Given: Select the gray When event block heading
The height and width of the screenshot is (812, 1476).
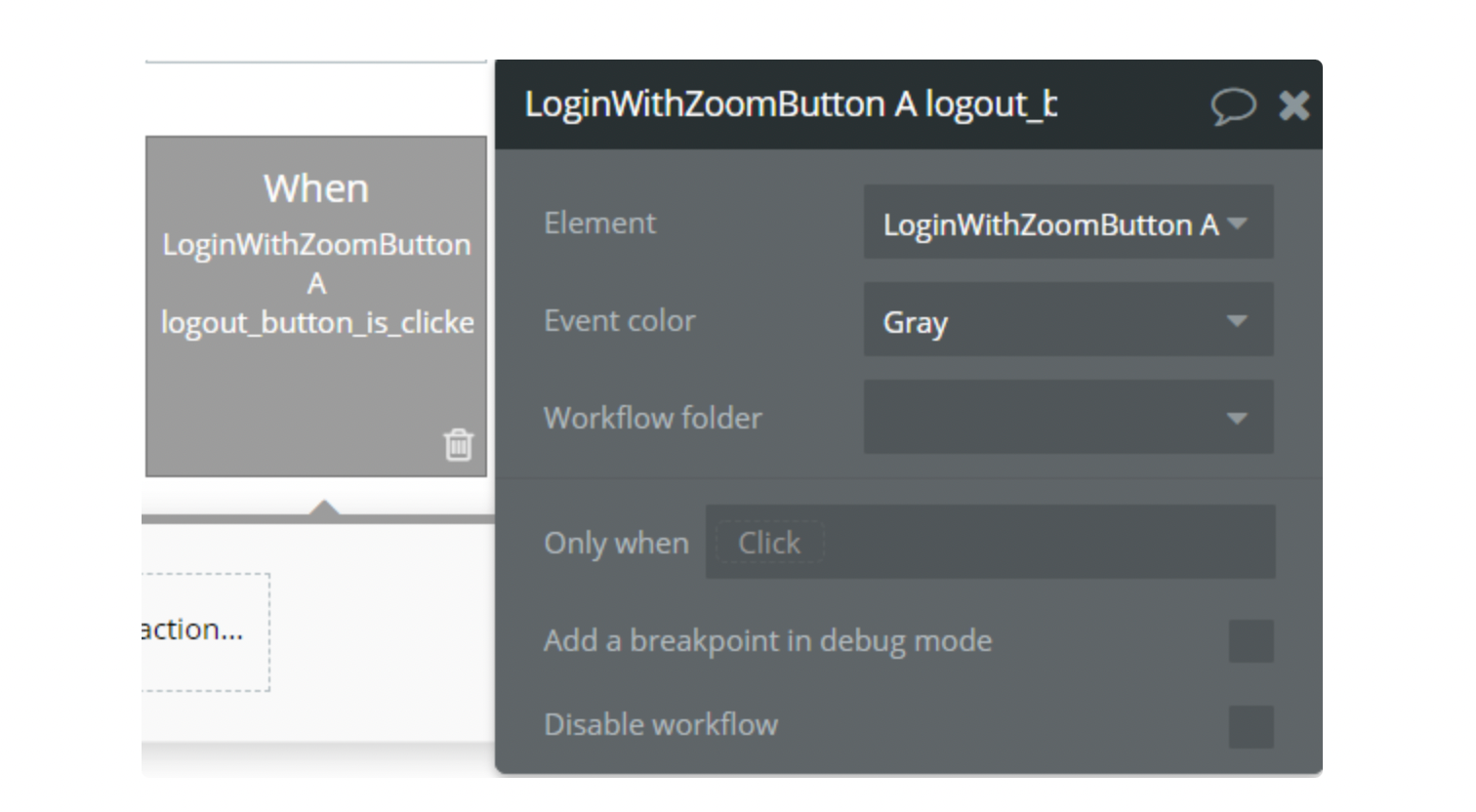Looking at the screenshot, I should tap(316, 188).
